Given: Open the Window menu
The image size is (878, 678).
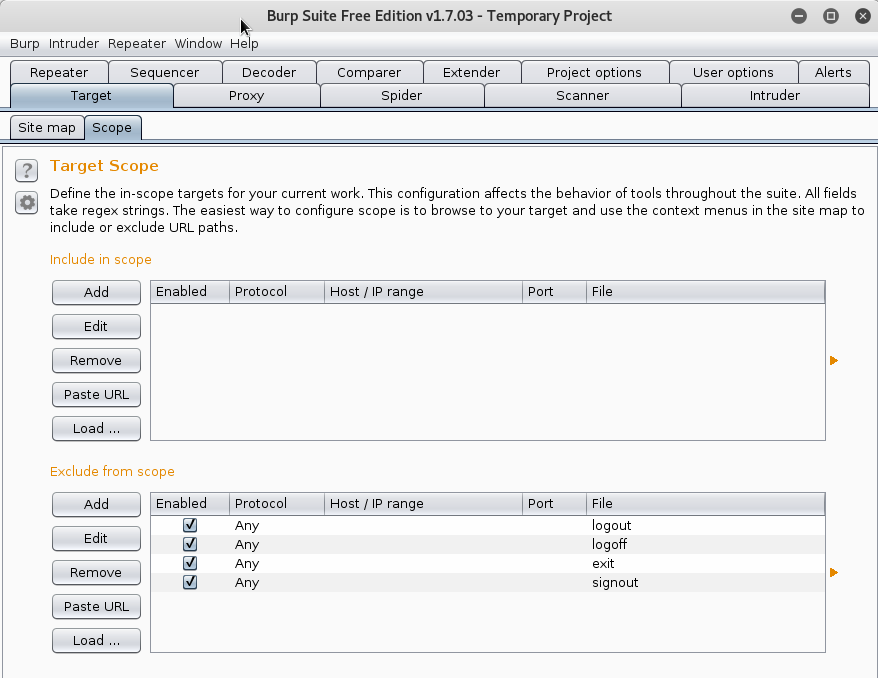Looking at the screenshot, I should pyautogui.click(x=198, y=44).
